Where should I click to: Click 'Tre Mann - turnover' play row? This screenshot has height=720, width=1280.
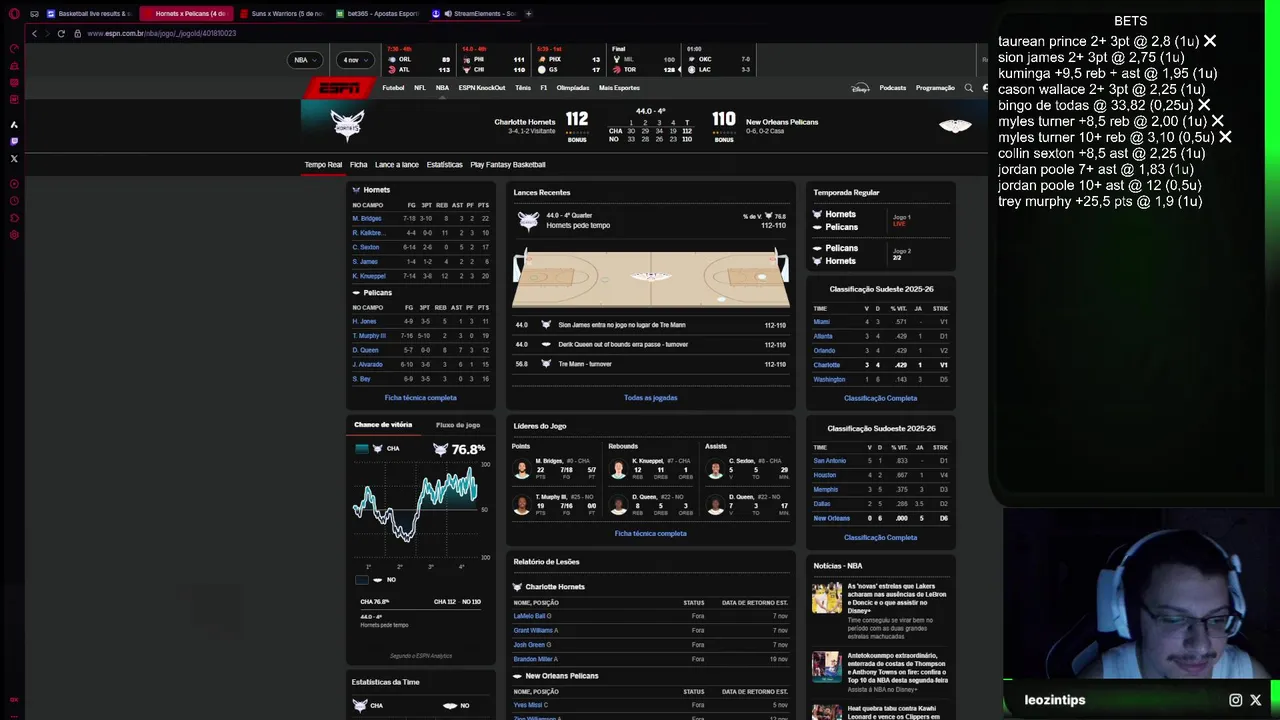(x=651, y=364)
